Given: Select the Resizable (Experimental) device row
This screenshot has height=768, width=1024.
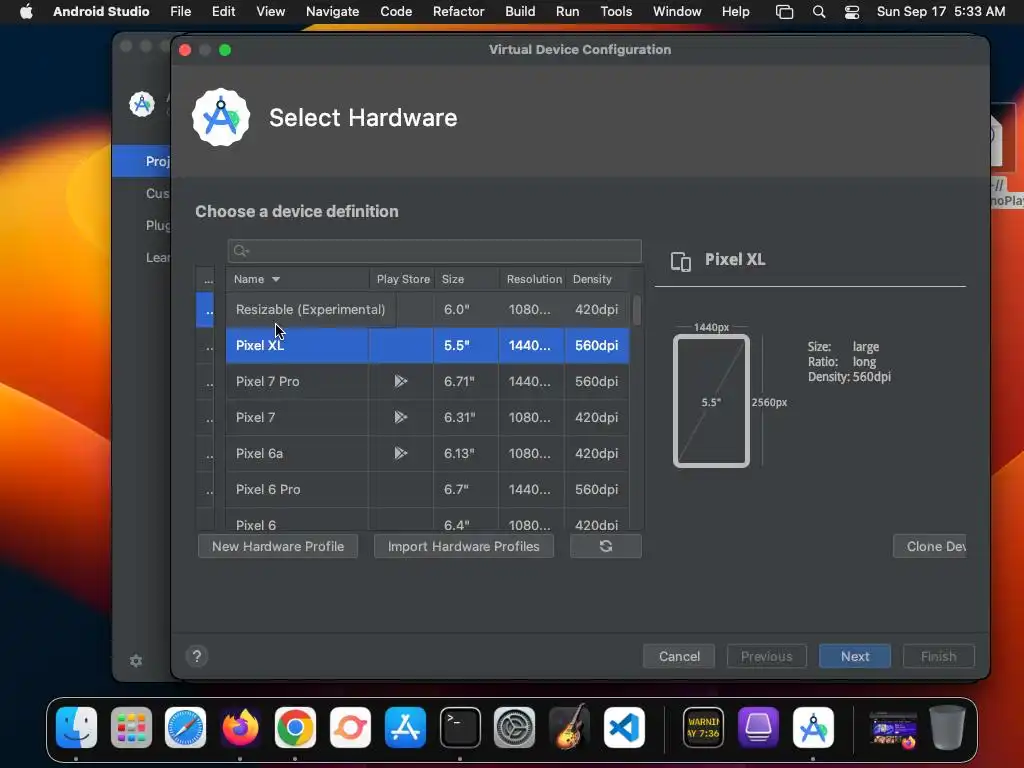Looking at the screenshot, I should point(428,309).
